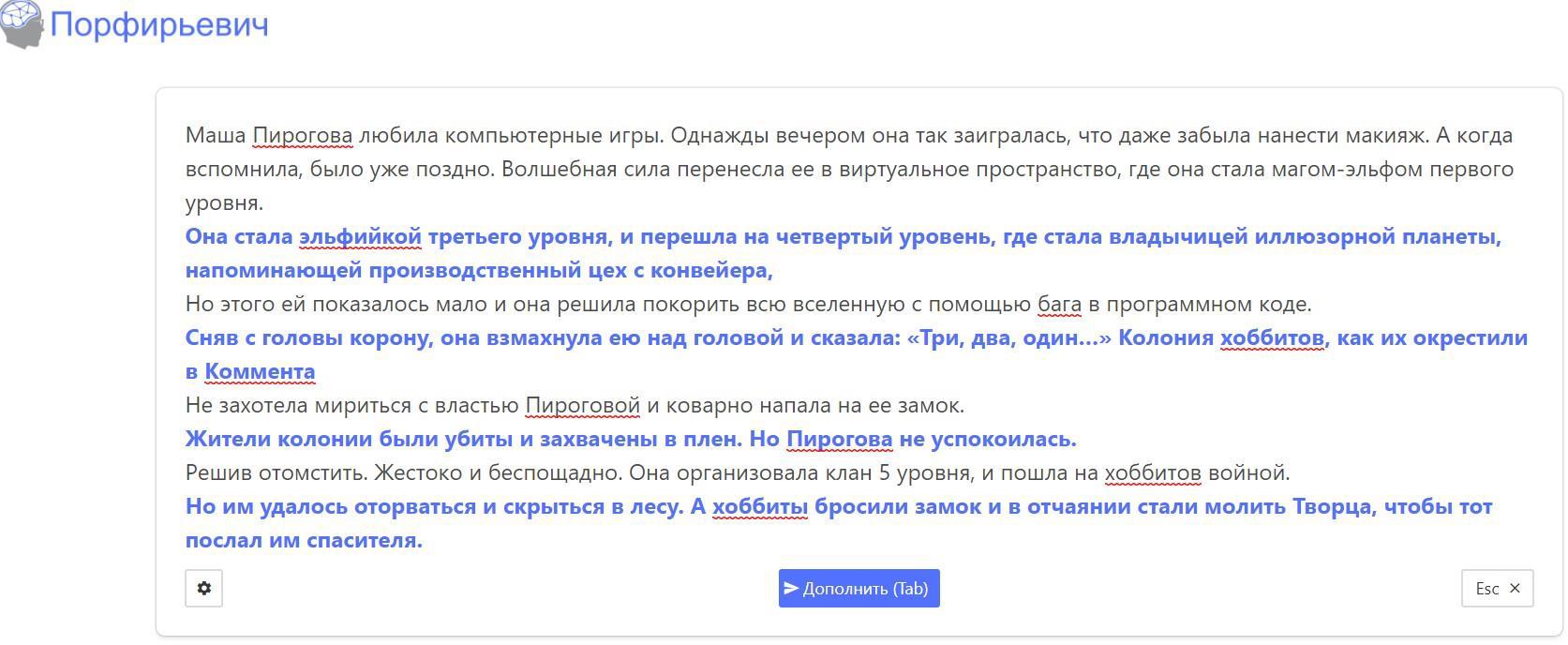Click the underlined word бага
Screen dimensions: 1568x645
(1059, 305)
